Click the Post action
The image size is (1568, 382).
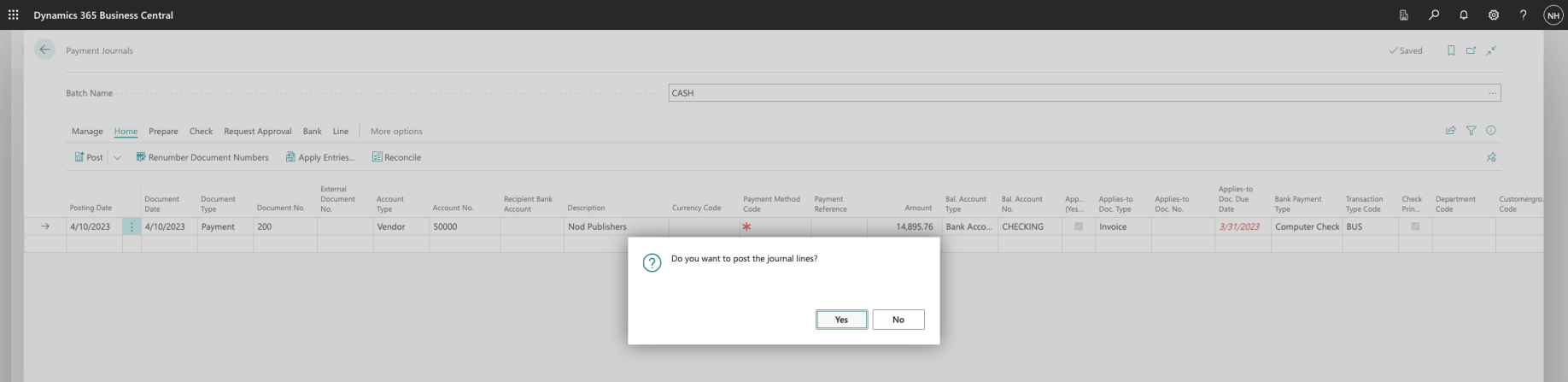coord(89,157)
